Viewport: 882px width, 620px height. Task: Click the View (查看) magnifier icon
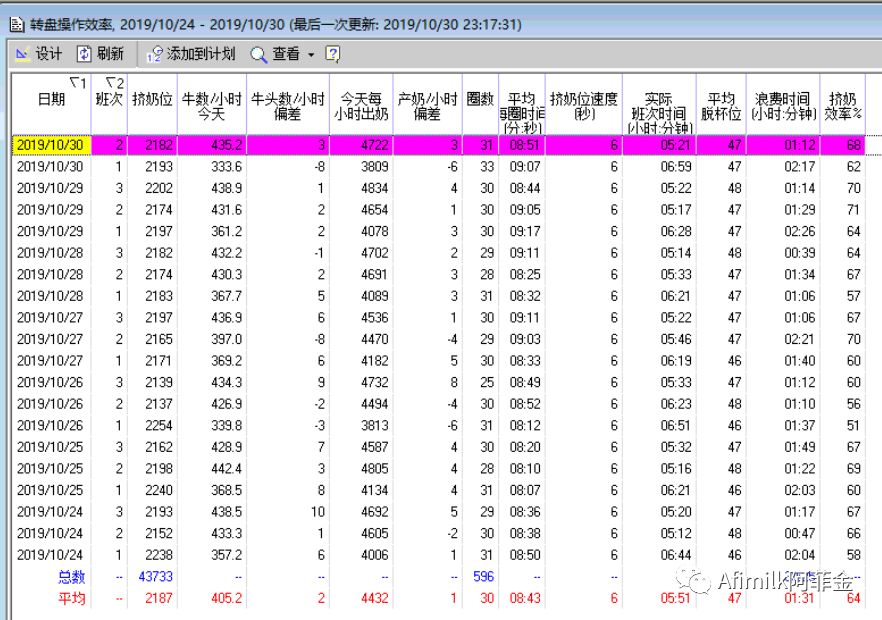[x=259, y=54]
